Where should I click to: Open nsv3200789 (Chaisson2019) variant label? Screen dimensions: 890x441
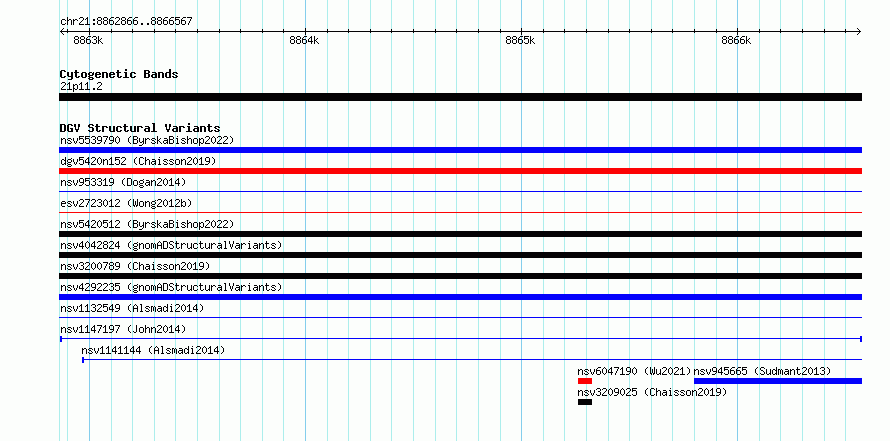[x=135, y=266]
